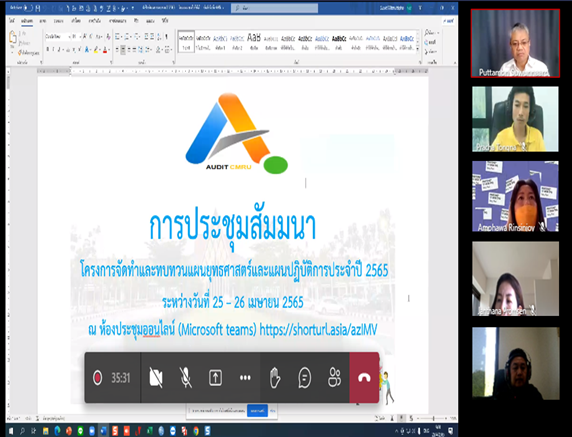Select Format Painter in clipboard group

pos(29,53)
